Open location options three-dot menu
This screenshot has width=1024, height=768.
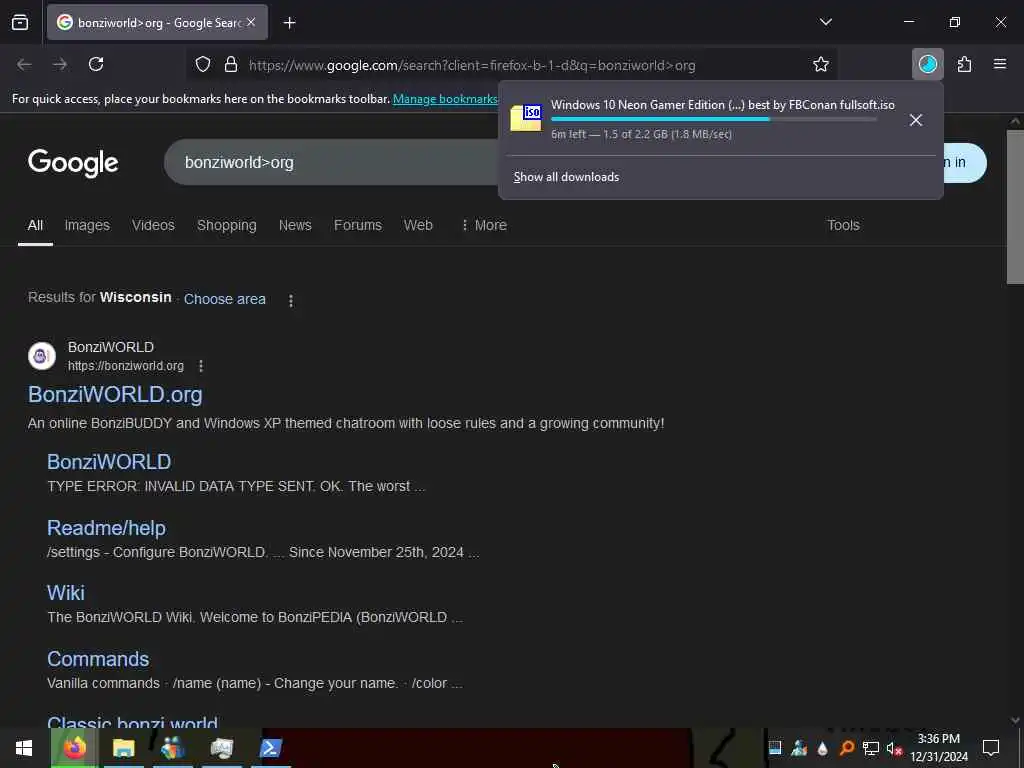coord(291,300)
